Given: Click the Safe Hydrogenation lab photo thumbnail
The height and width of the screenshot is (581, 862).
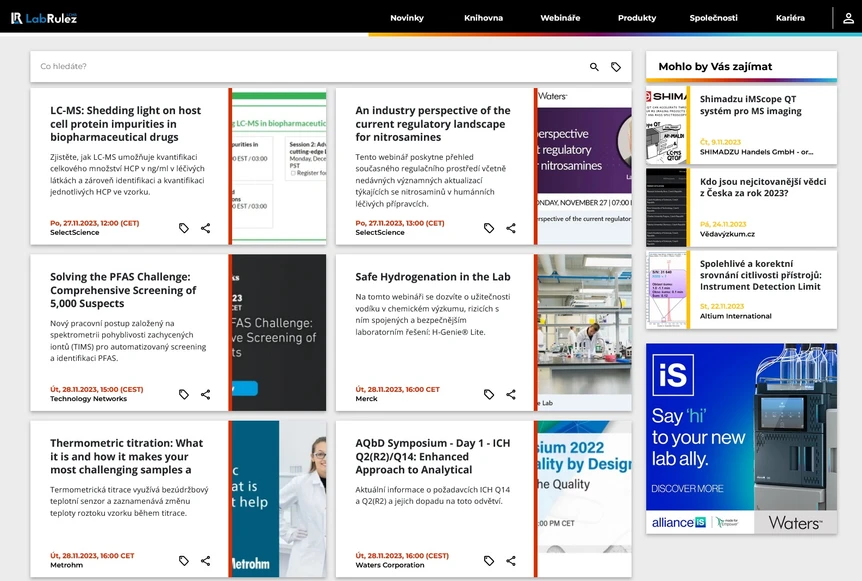Looking at the screenshot, I should (584, 332).
